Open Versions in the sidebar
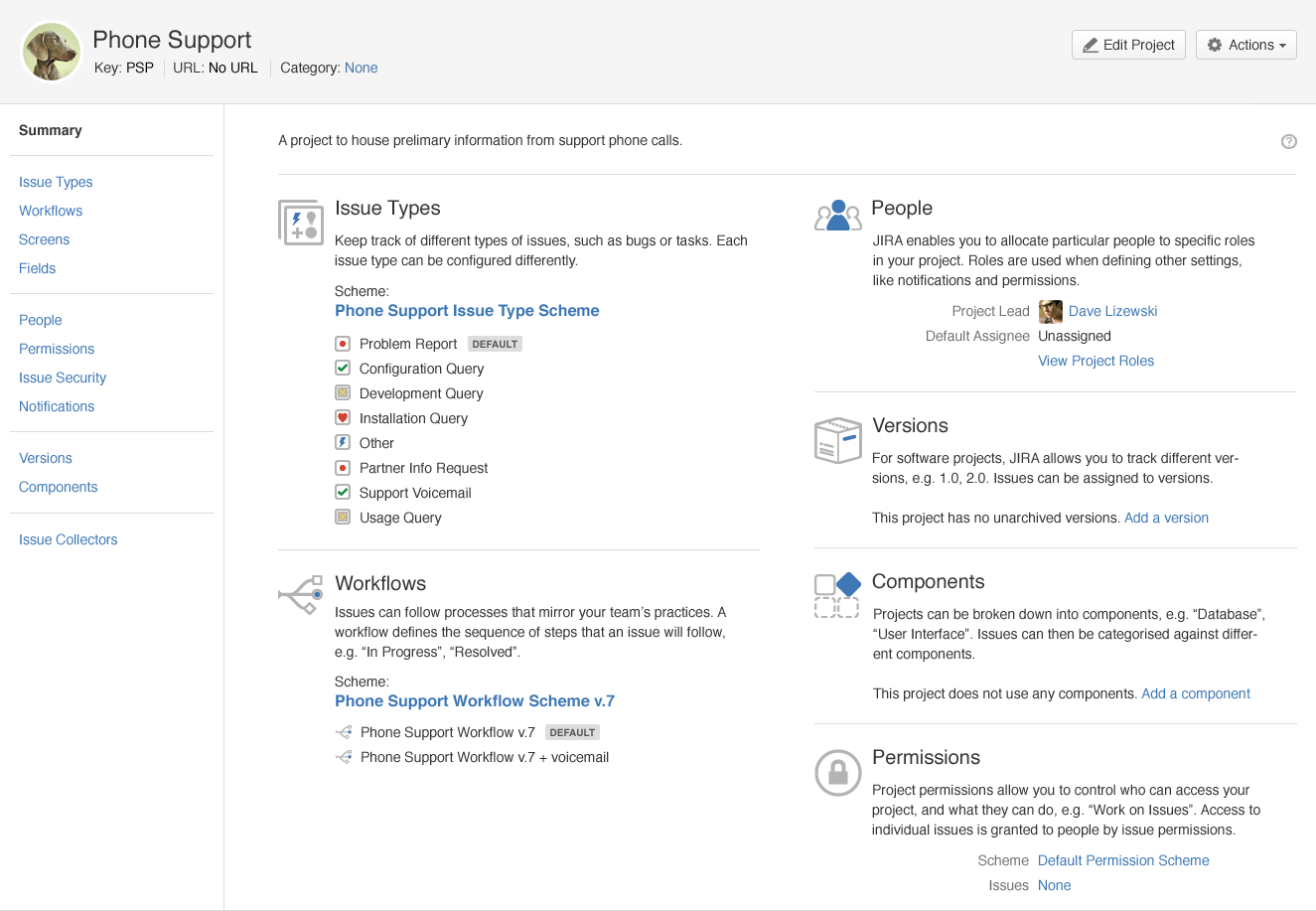 46,458
